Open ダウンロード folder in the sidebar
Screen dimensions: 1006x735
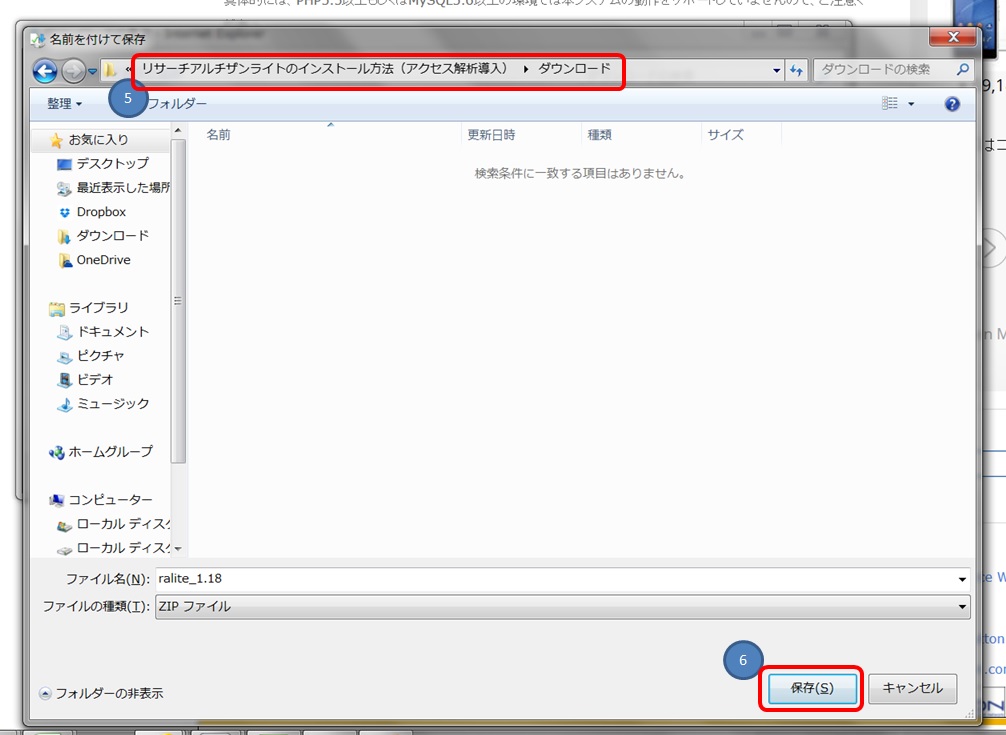tap(112, 236)
